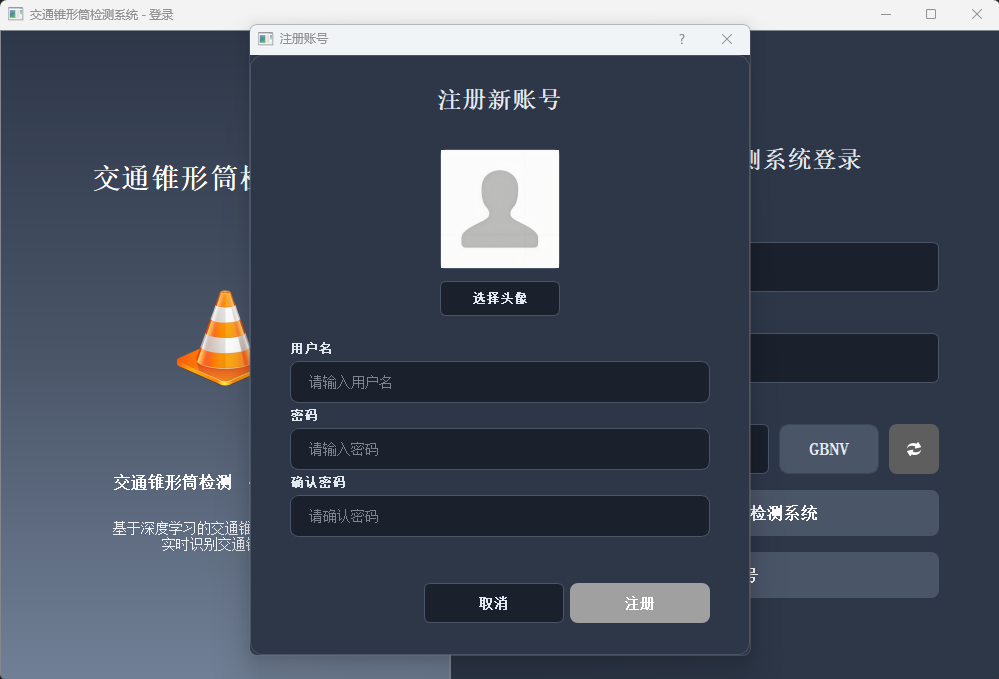
Task: Focus the 请输入用户名 username field
Action: (499, 382)
